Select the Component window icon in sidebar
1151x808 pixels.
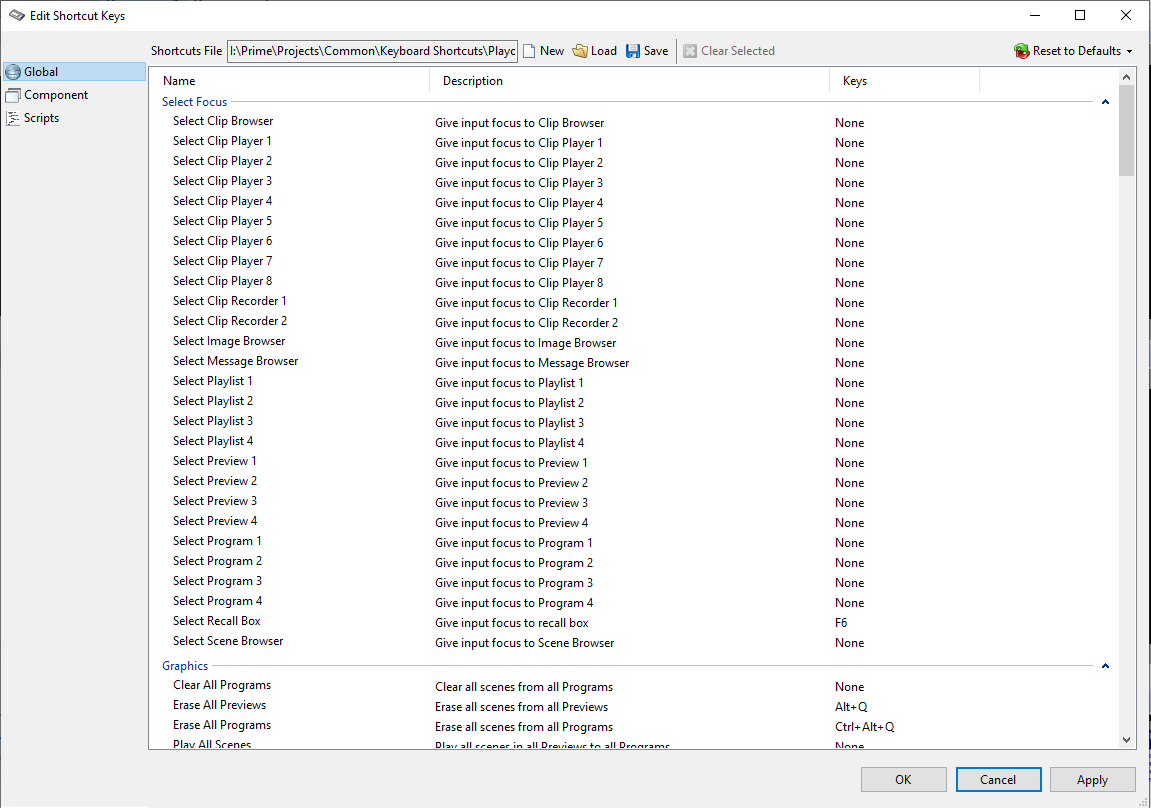click(13, 95)
